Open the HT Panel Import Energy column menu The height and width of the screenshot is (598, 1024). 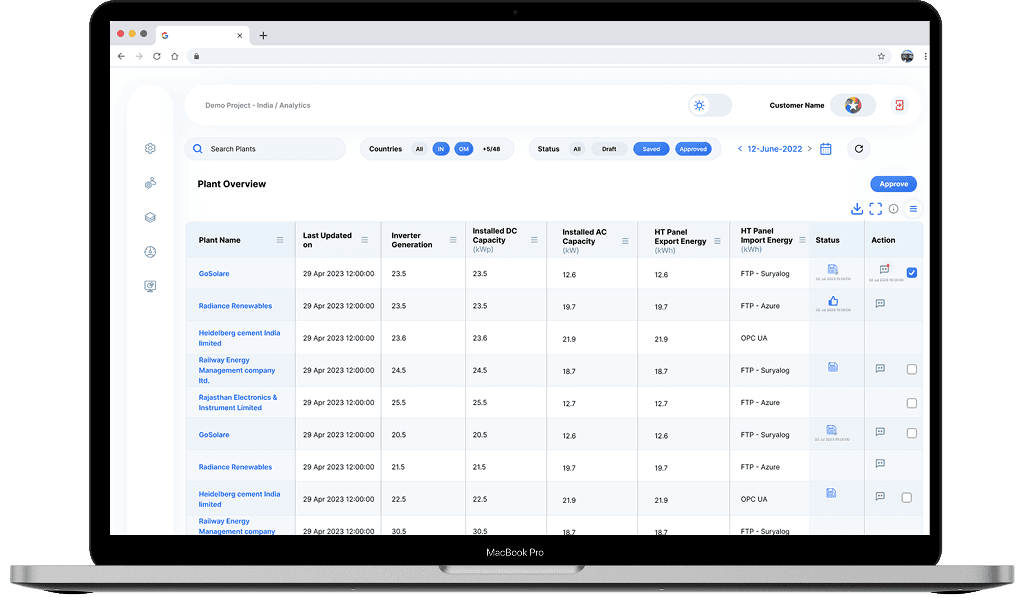pos(803,240)
